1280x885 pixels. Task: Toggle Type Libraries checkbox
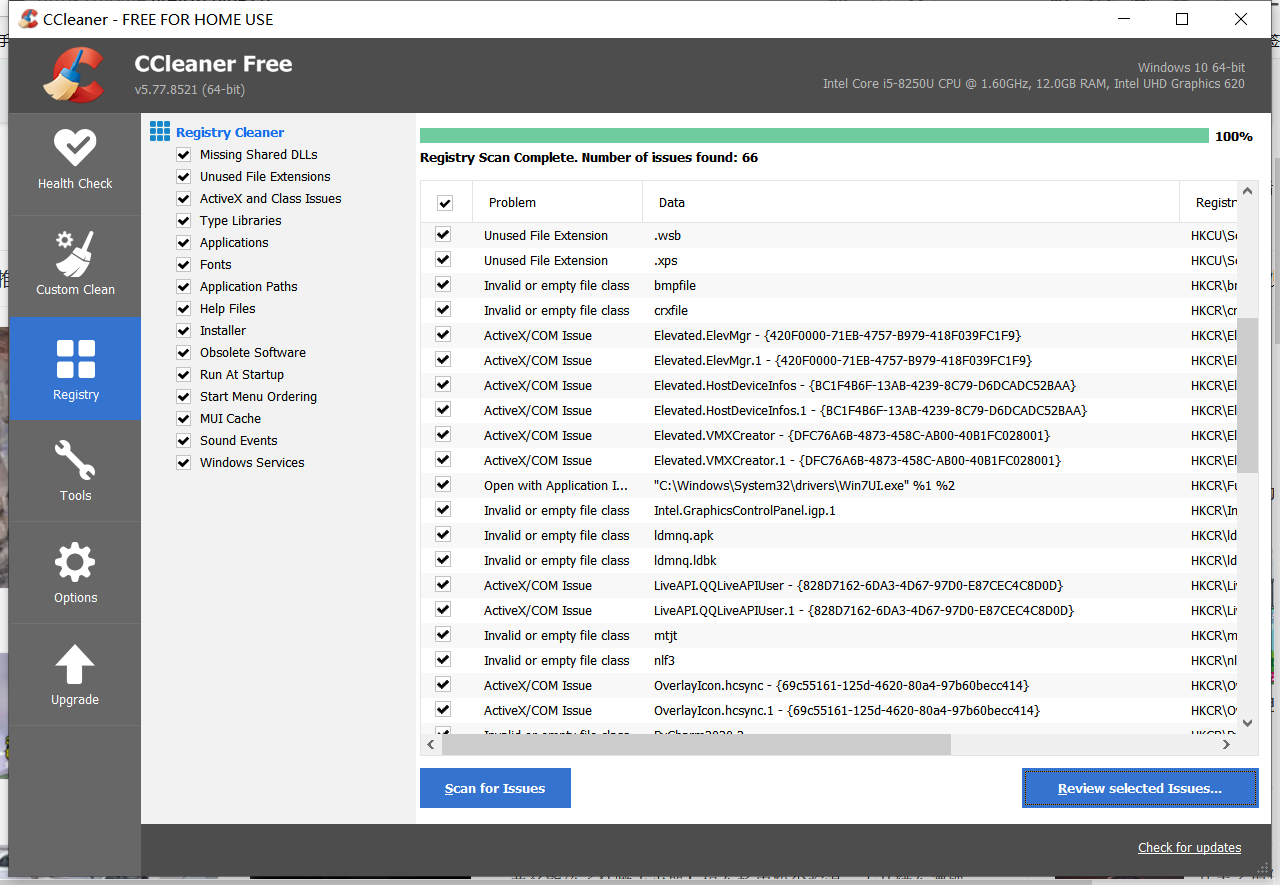click(183, 221)
